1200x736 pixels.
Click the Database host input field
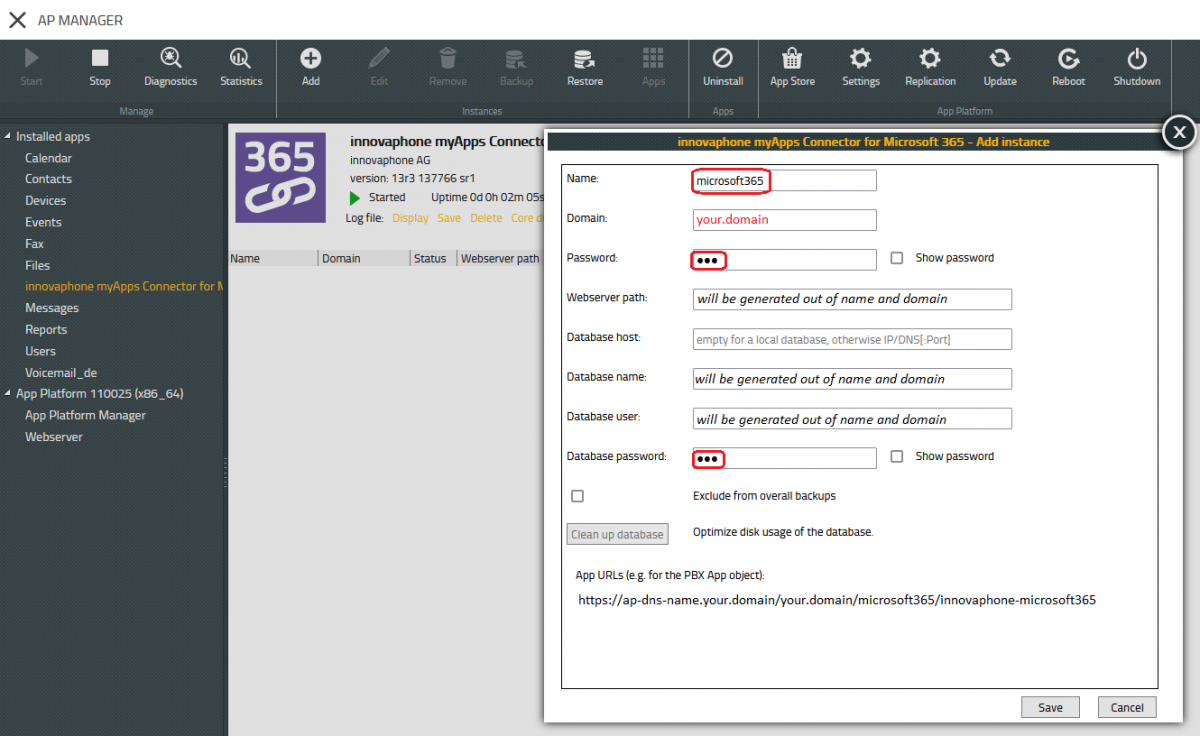(852, 339)
